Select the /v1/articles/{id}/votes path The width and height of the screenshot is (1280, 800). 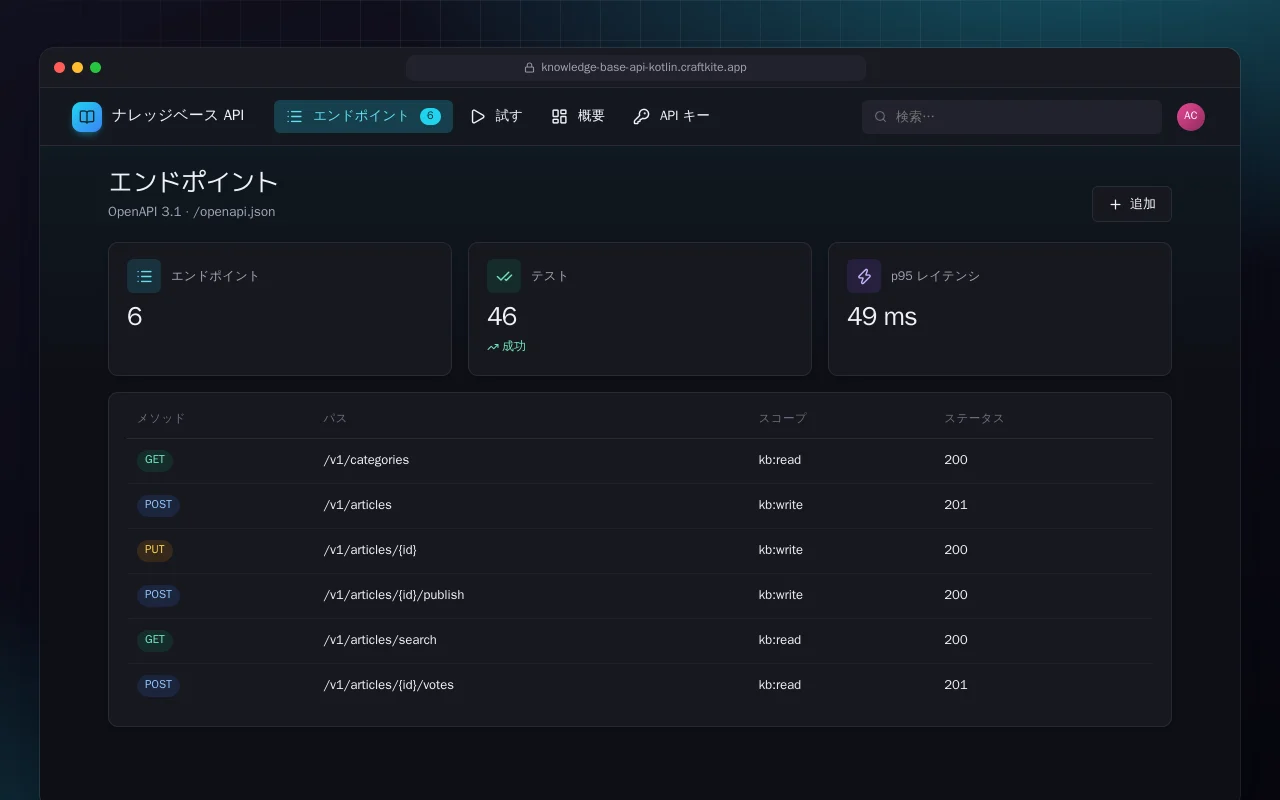389,685
